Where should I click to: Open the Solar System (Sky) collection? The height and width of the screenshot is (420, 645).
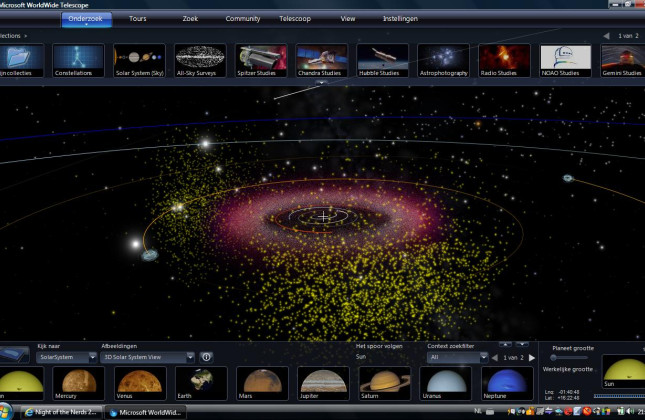click(139, 60)
